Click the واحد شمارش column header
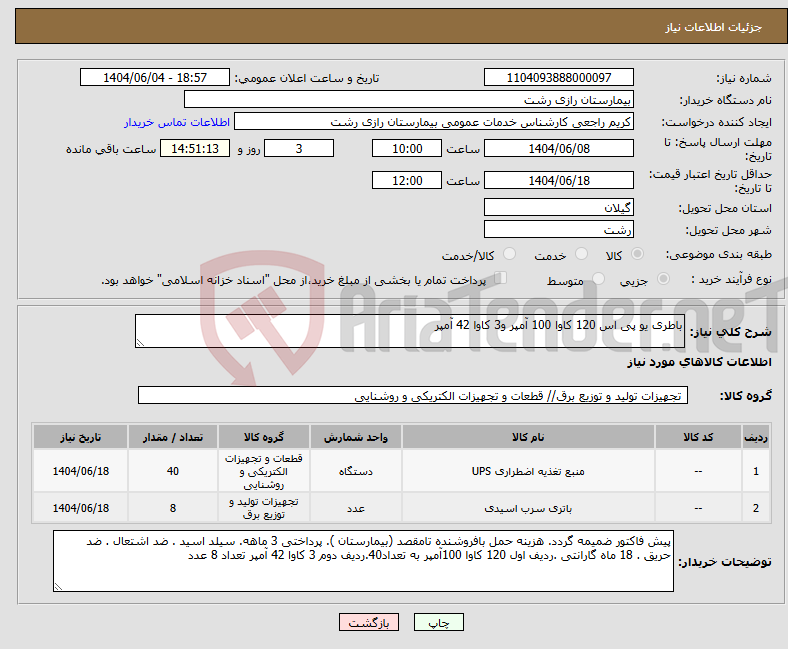Screen dimensions: 788x649 [x=355, y=437]
